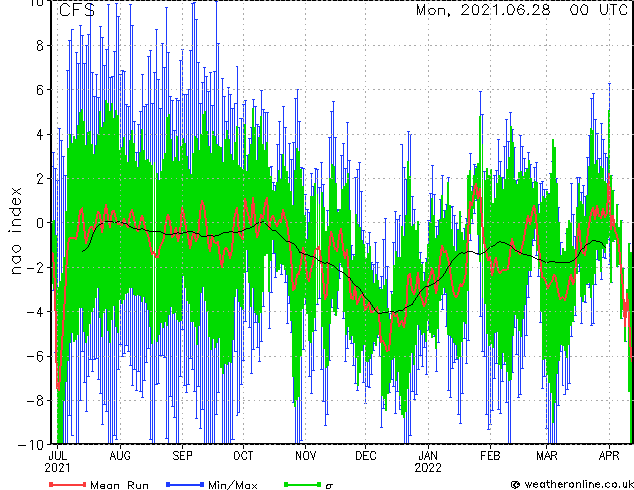Click the y-axis value 0
The width and height of the screenshot is (634, 490).
pos(40,223)
